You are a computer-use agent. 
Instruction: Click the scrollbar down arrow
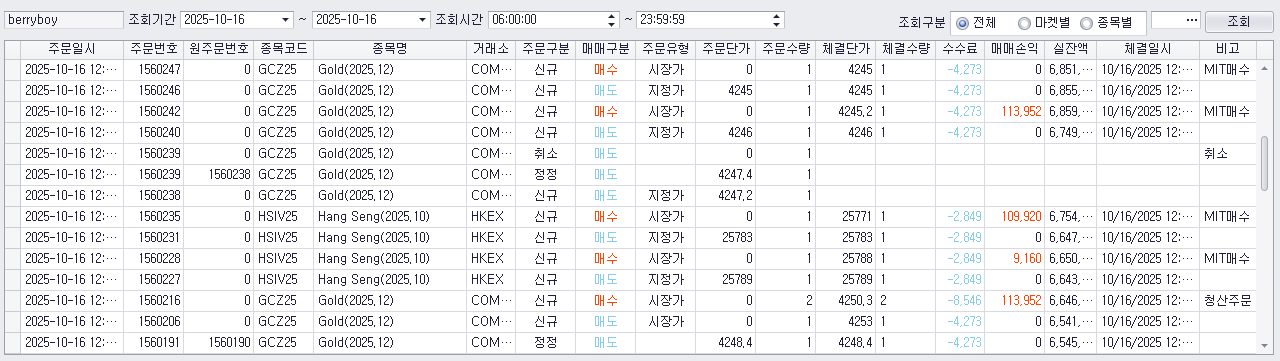(1264, 346)
